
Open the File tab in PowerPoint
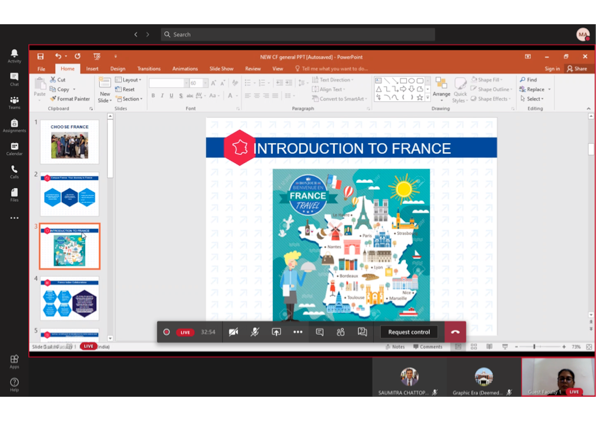coord(41,69)
